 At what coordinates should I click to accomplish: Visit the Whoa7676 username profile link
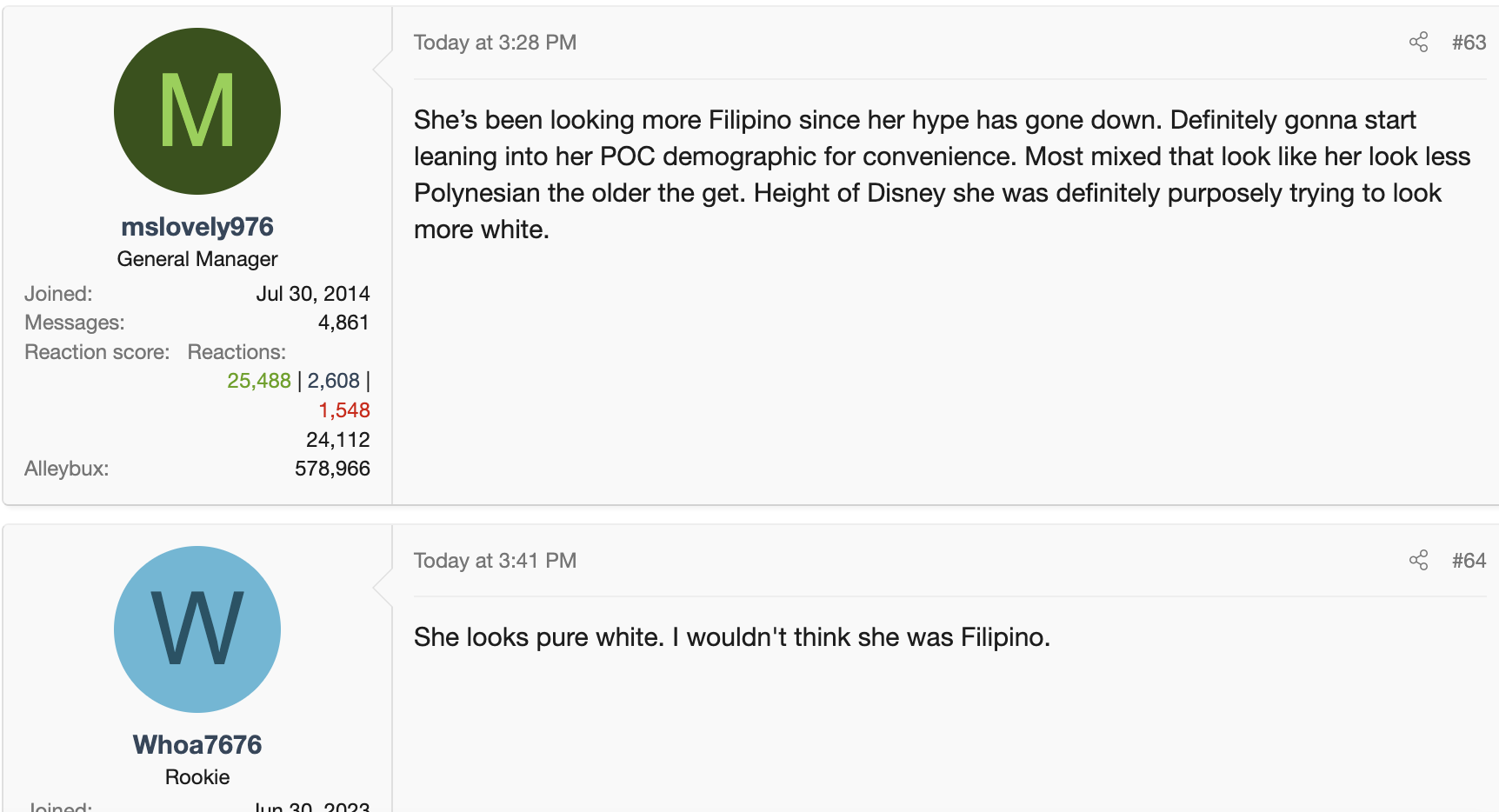[x=197, y=745]
